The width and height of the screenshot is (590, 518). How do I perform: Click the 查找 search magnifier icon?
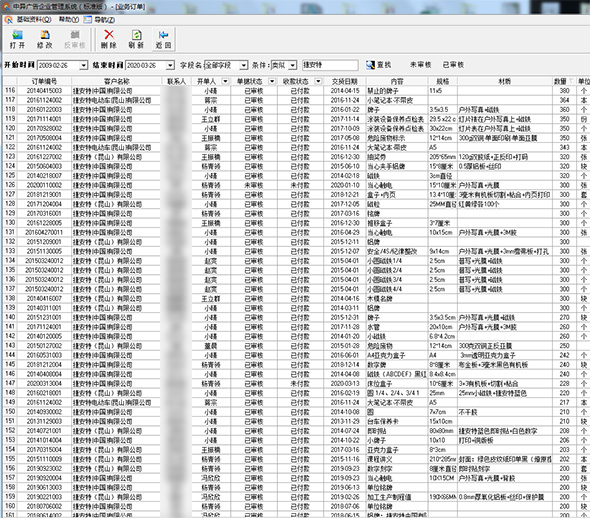370,65
